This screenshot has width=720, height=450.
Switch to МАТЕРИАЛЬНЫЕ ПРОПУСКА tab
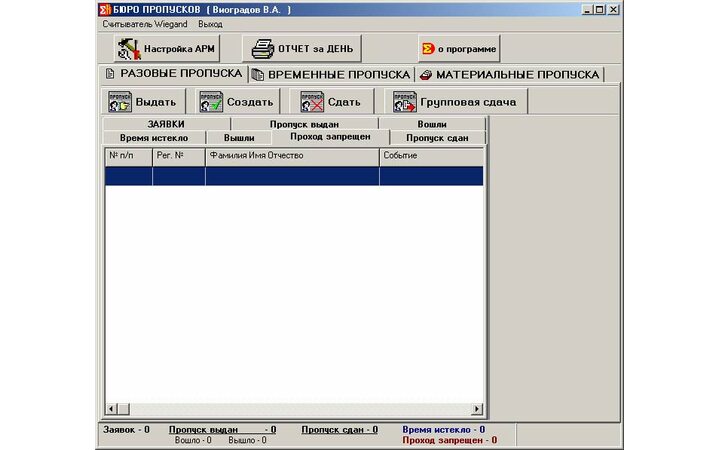coord(509,74)
